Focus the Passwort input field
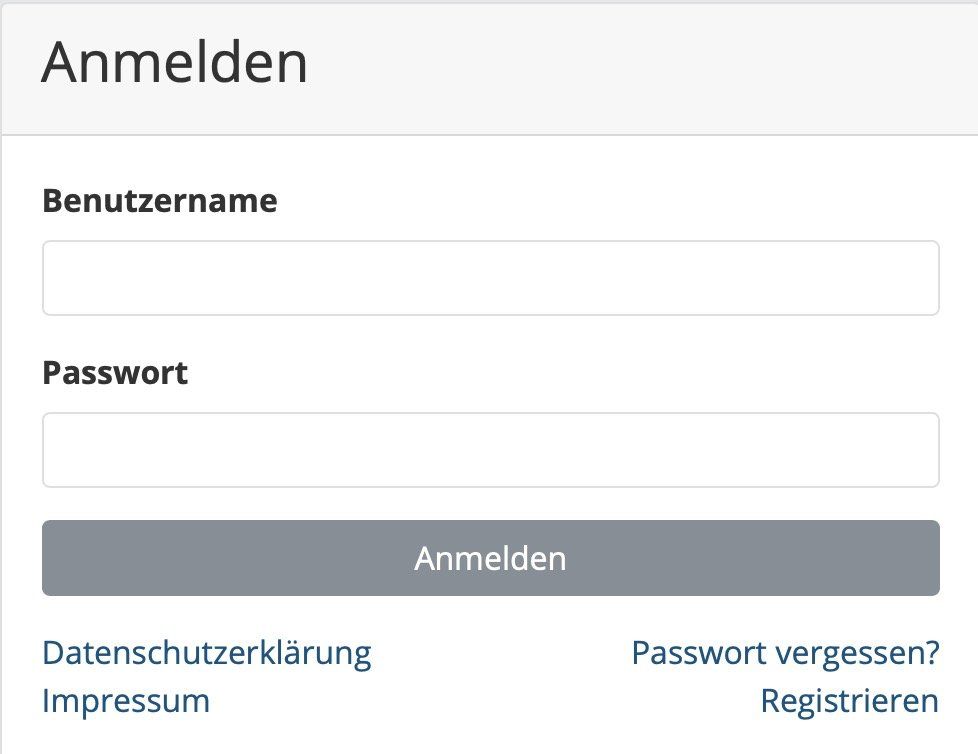This screenshot has height=754, width=978. point(490,450)
